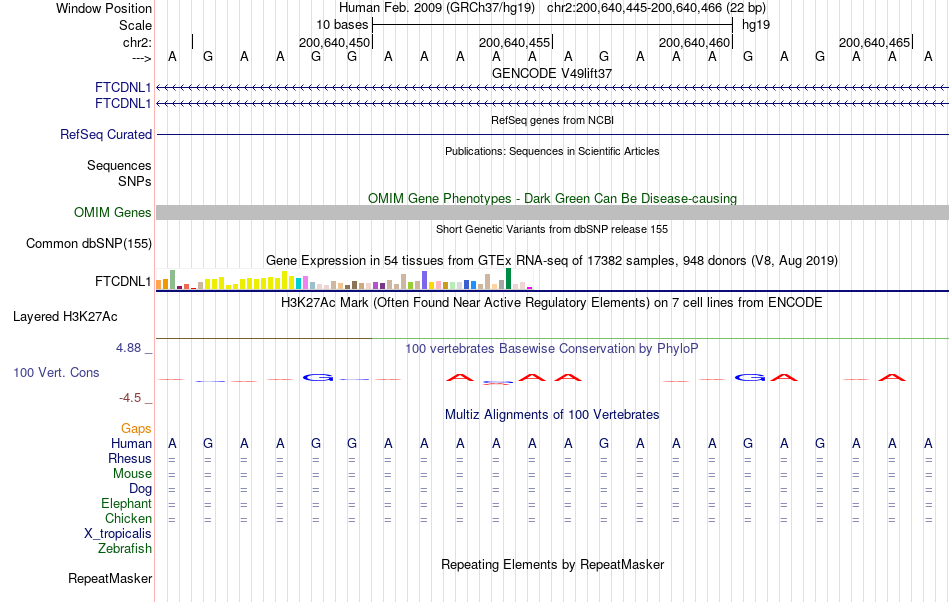Screen dimensions: 950x602
Task: Select the Dog alignment row label
Action: coord(141,489)
